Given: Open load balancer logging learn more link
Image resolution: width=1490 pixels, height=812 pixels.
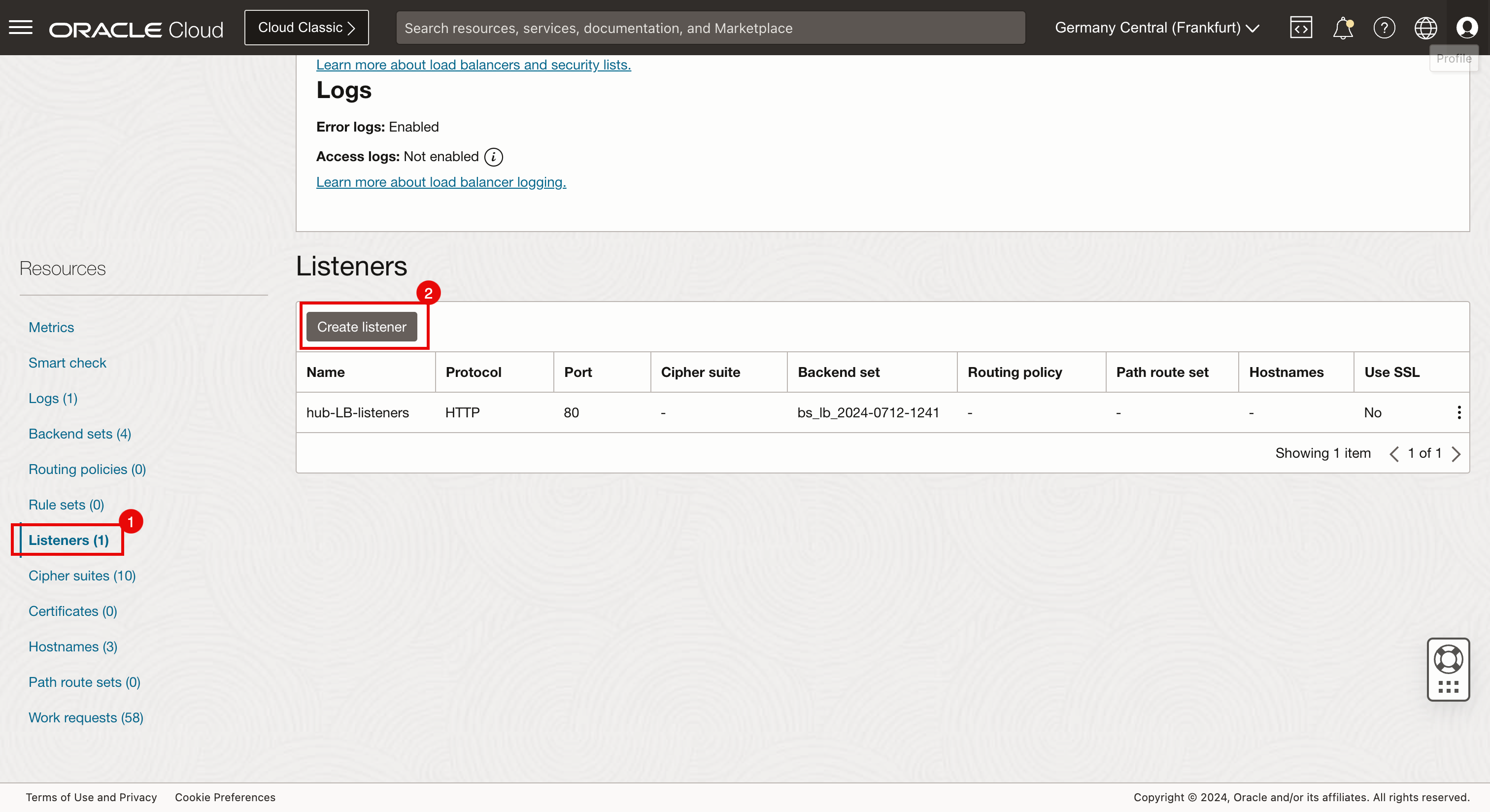Looking at the screenshot, I should click(x=441, y=182).
